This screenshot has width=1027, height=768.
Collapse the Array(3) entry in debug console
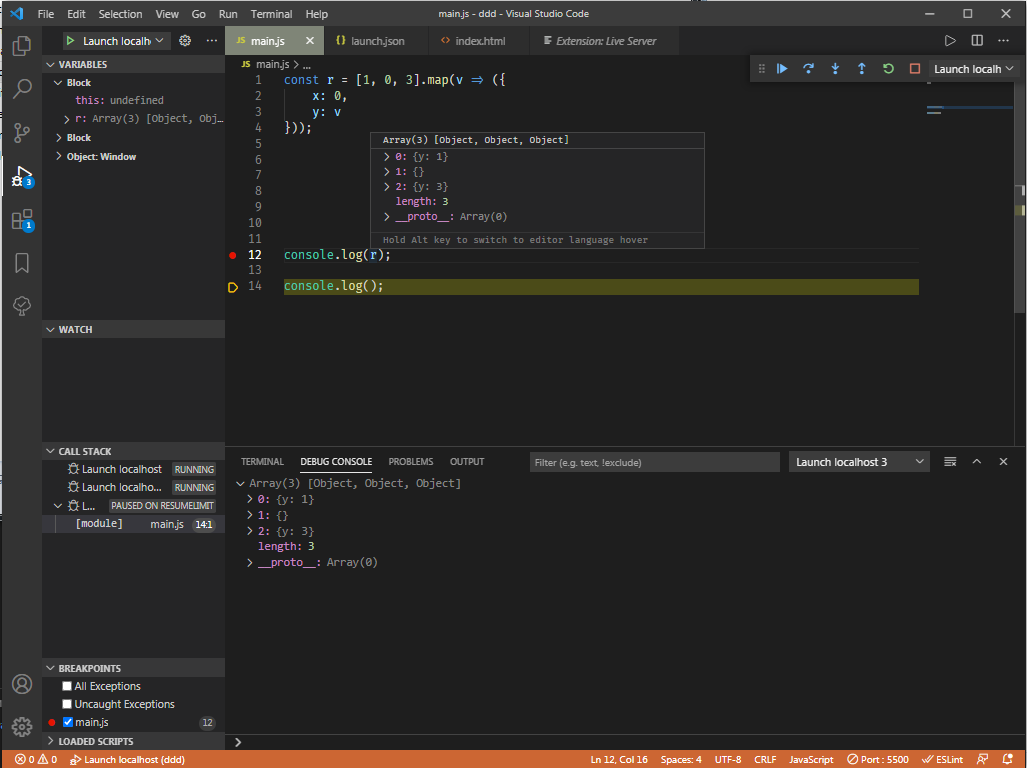240,484
